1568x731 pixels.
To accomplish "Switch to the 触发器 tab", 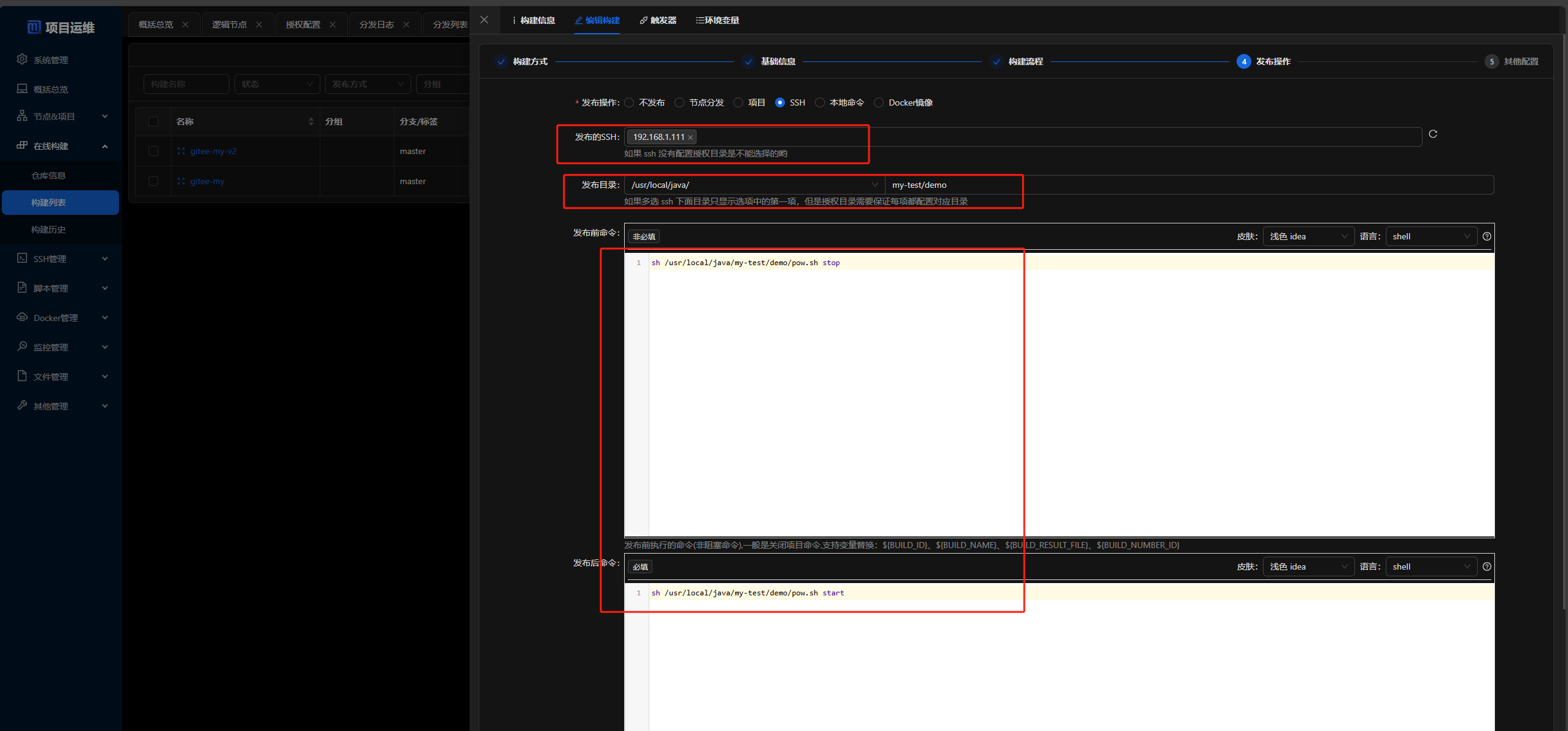I will tap(658, 20).
